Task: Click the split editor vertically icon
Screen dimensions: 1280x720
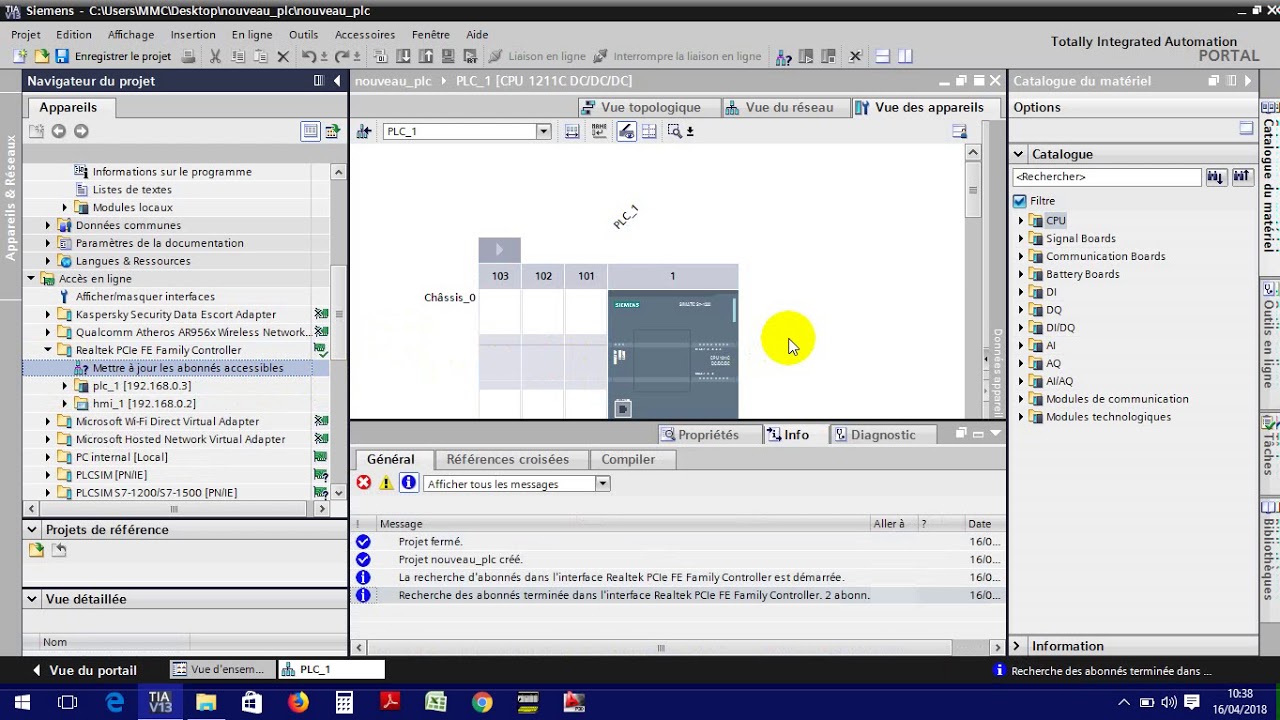Action: pyautogui.click(x=905, y=57)
